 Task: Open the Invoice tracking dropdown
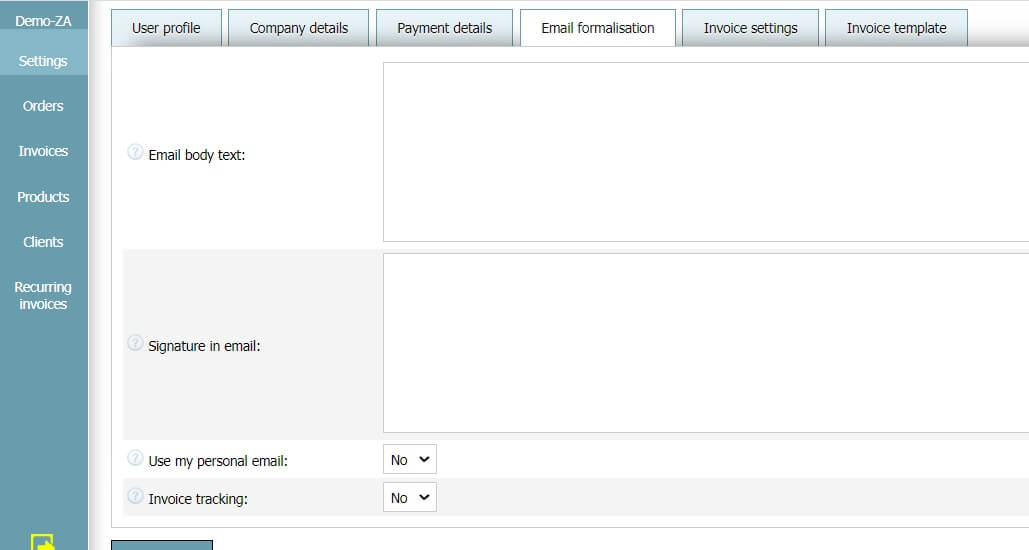click(410, 497)
